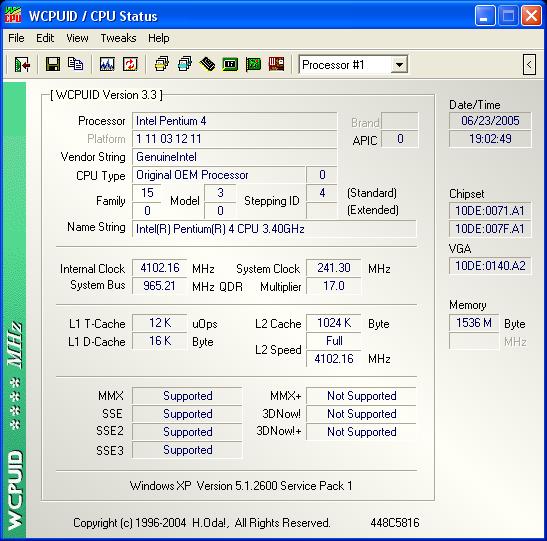The height and width of the screenshot is (541, 547).
Task: Click the code 448C5816 at bottom
Action: [395, 523]
